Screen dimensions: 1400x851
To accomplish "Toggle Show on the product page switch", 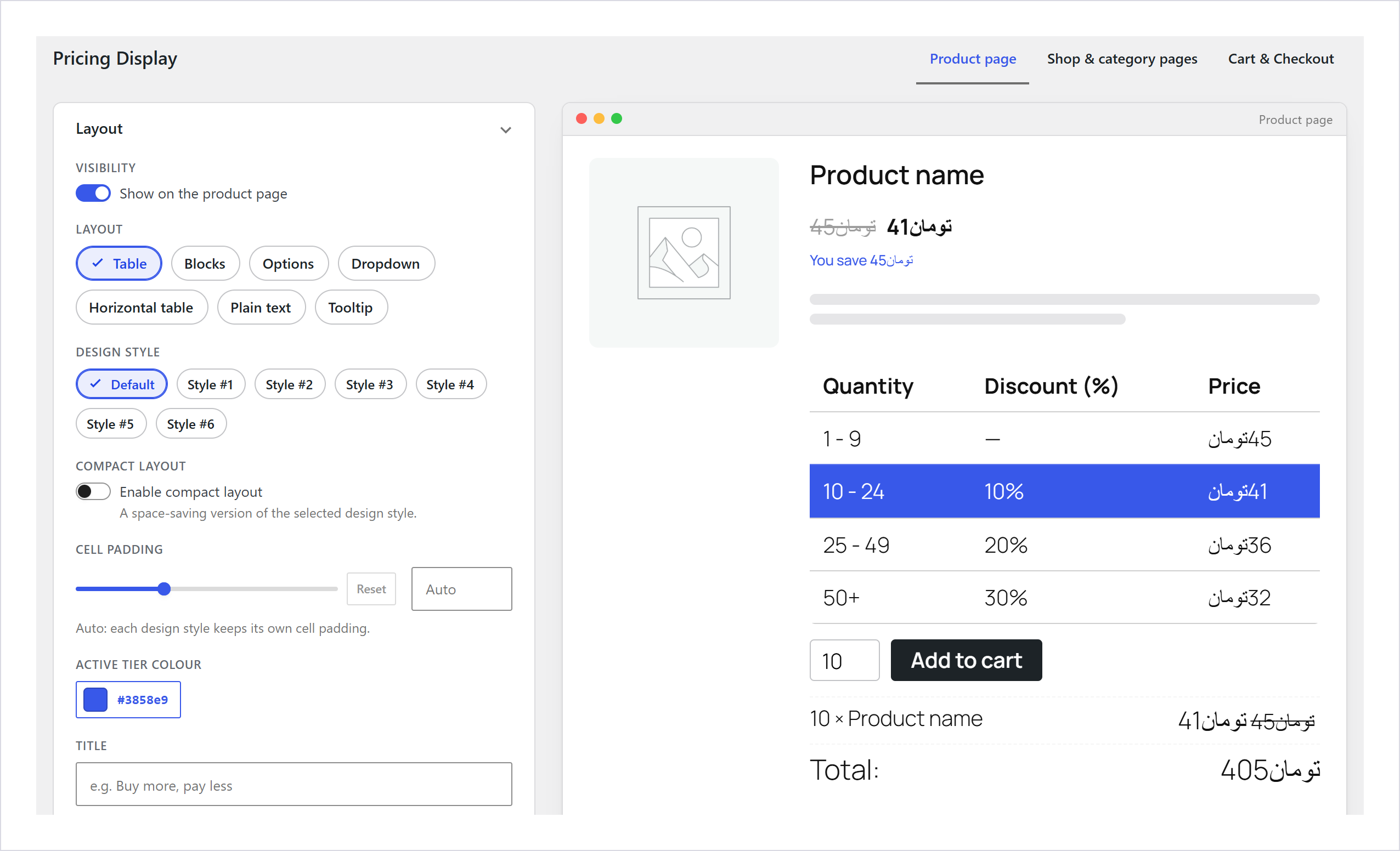I will click(x=93, y=193).
